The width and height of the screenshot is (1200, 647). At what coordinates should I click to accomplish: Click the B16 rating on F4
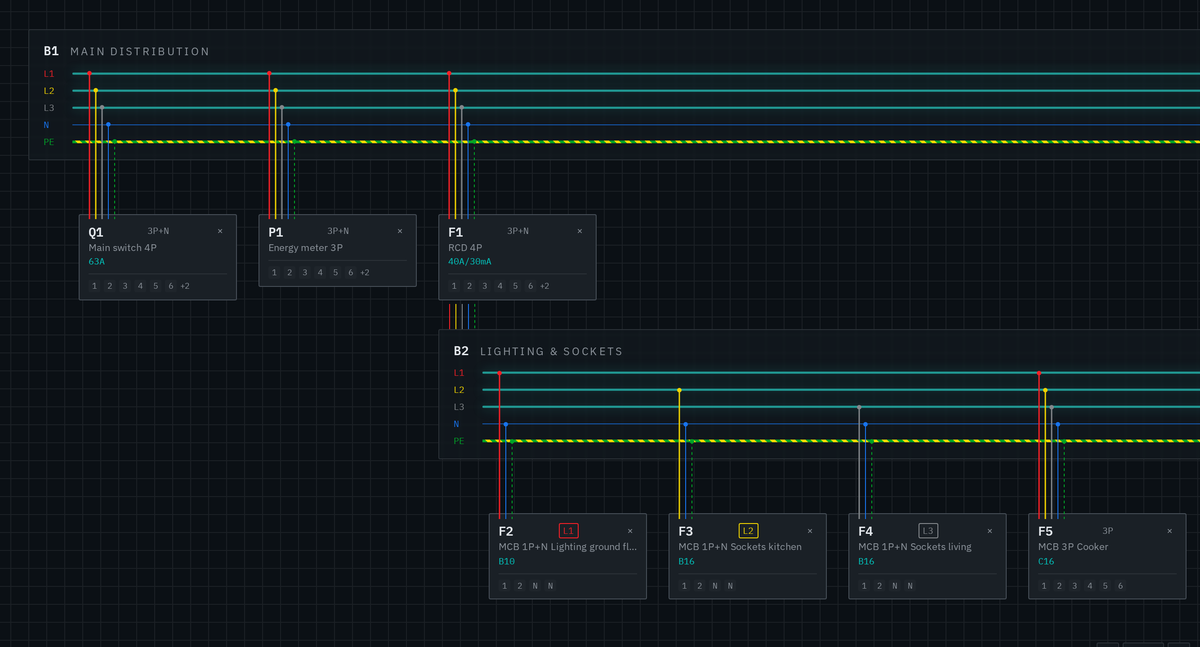coord(867,562)
